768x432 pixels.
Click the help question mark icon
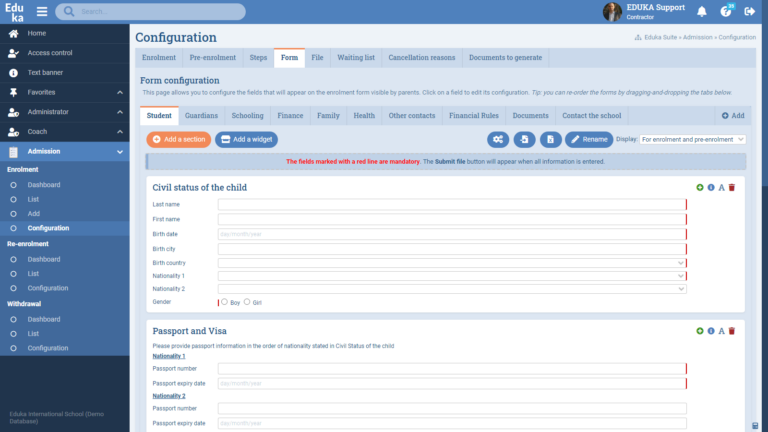point(726,12)
